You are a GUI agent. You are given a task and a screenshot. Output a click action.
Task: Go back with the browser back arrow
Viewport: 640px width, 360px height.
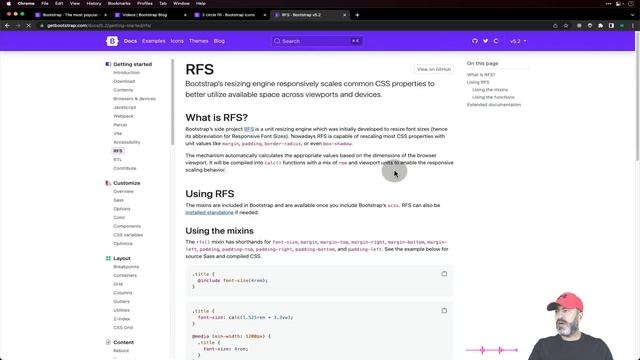point(7,25)
